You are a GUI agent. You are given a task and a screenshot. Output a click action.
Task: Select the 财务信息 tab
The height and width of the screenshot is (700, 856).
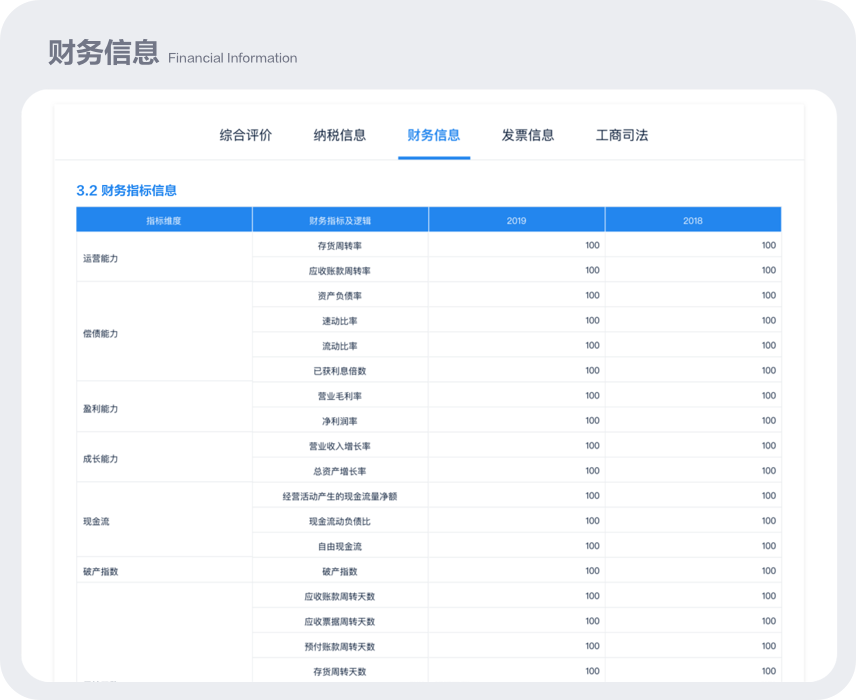pos(434,135)
